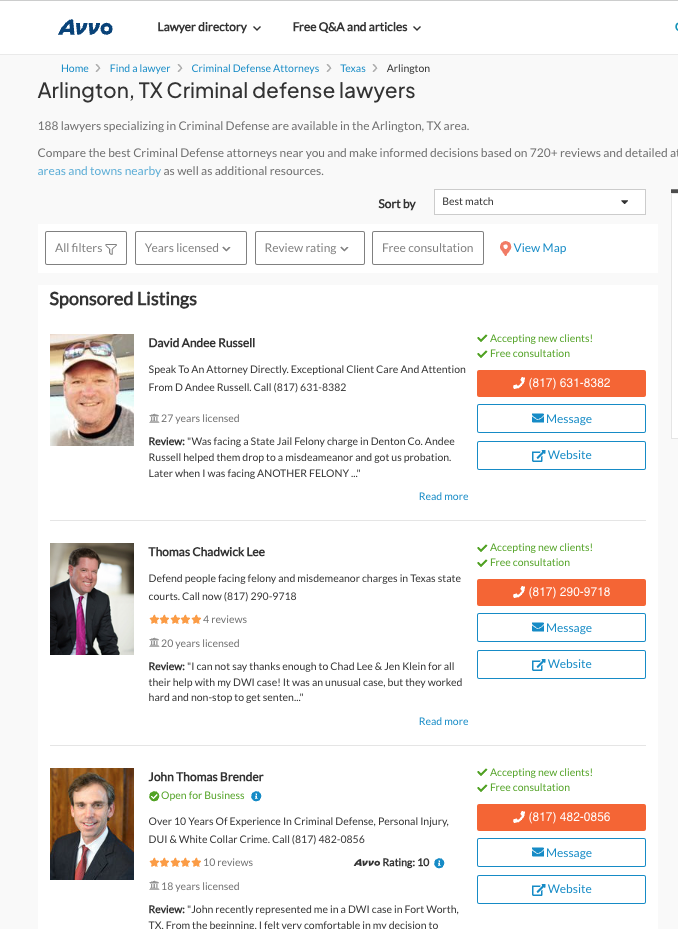
Task: Click the Avvo logo
Action: click(x=85, y=28)
